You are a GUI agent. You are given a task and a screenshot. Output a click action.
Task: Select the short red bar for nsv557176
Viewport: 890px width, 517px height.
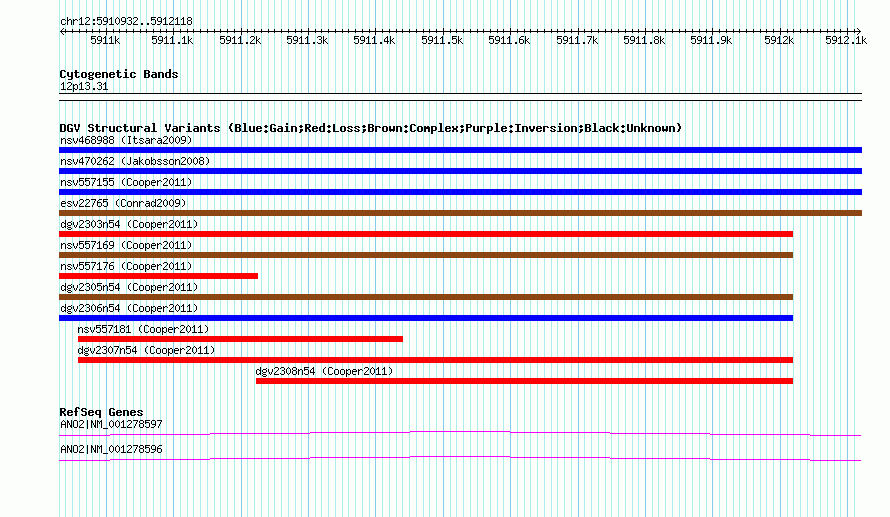coord(158,276)
